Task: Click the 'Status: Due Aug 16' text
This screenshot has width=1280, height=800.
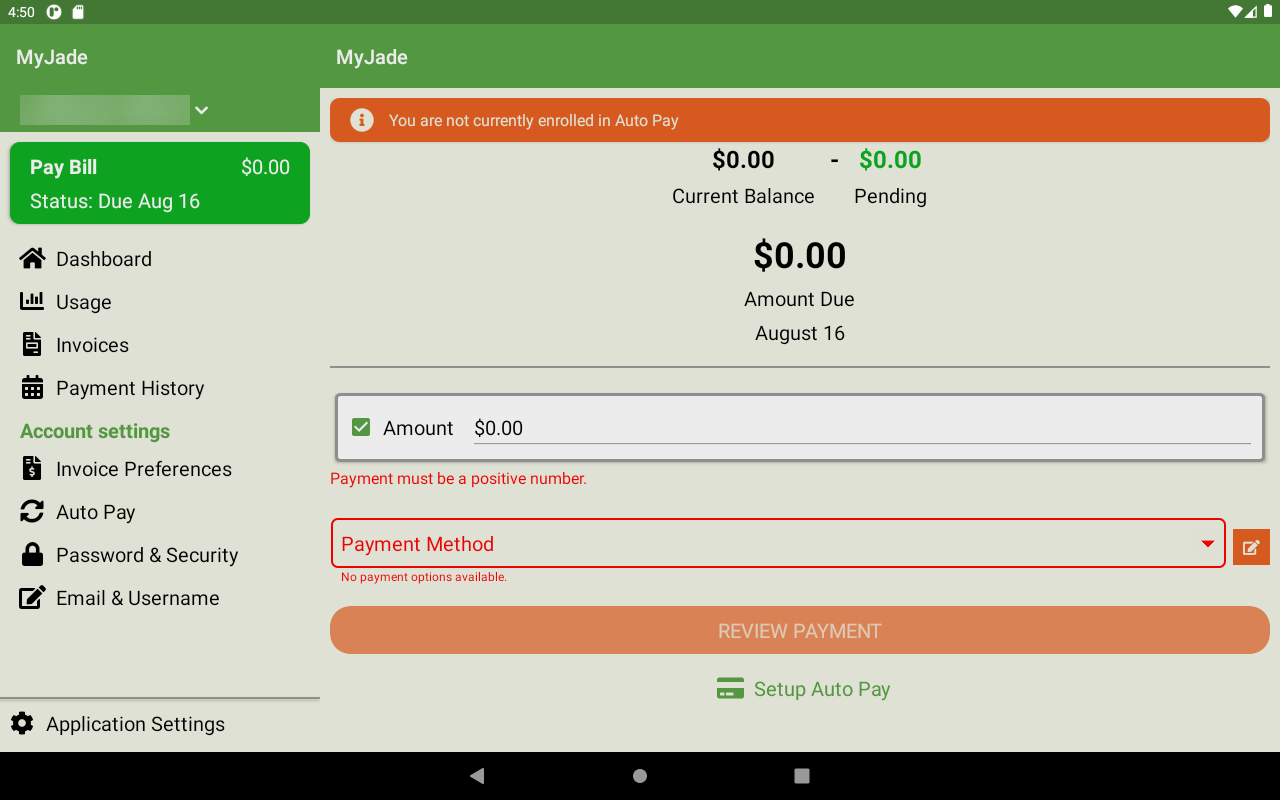Action: [x=115, y=201]
